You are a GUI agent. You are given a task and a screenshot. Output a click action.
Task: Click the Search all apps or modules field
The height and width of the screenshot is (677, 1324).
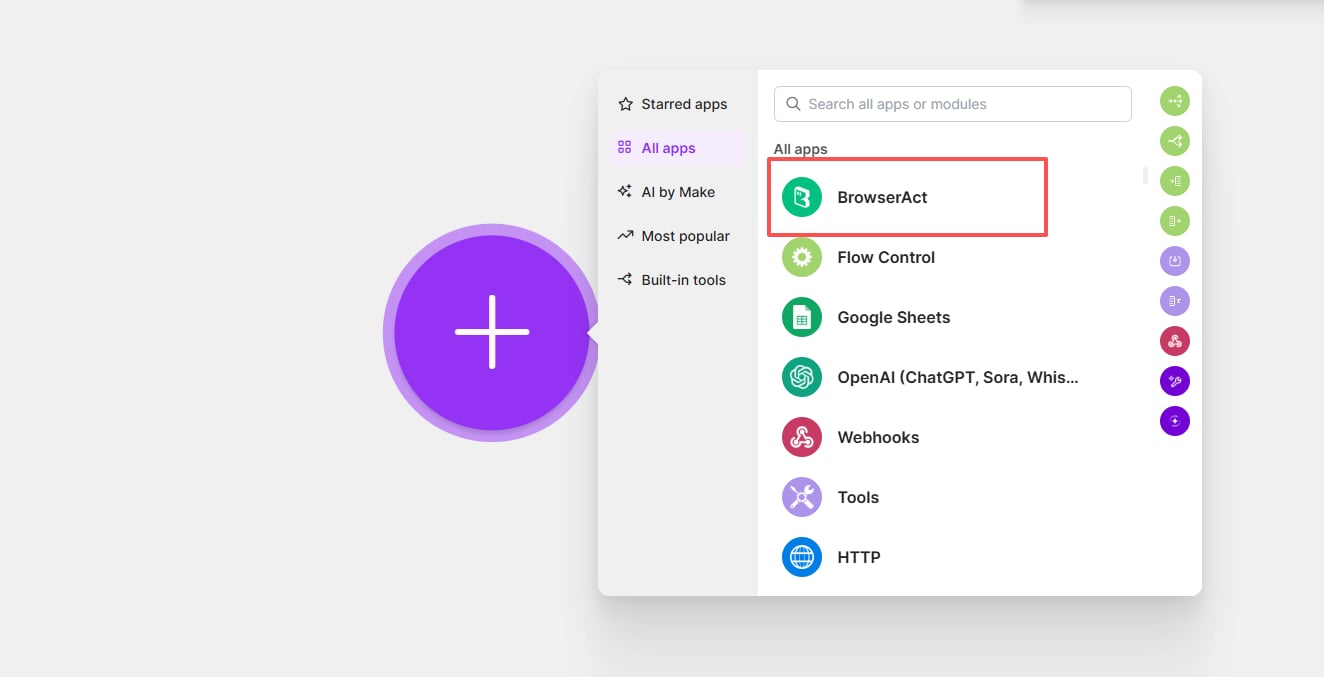pyautogui.click(x=952, y=104)
